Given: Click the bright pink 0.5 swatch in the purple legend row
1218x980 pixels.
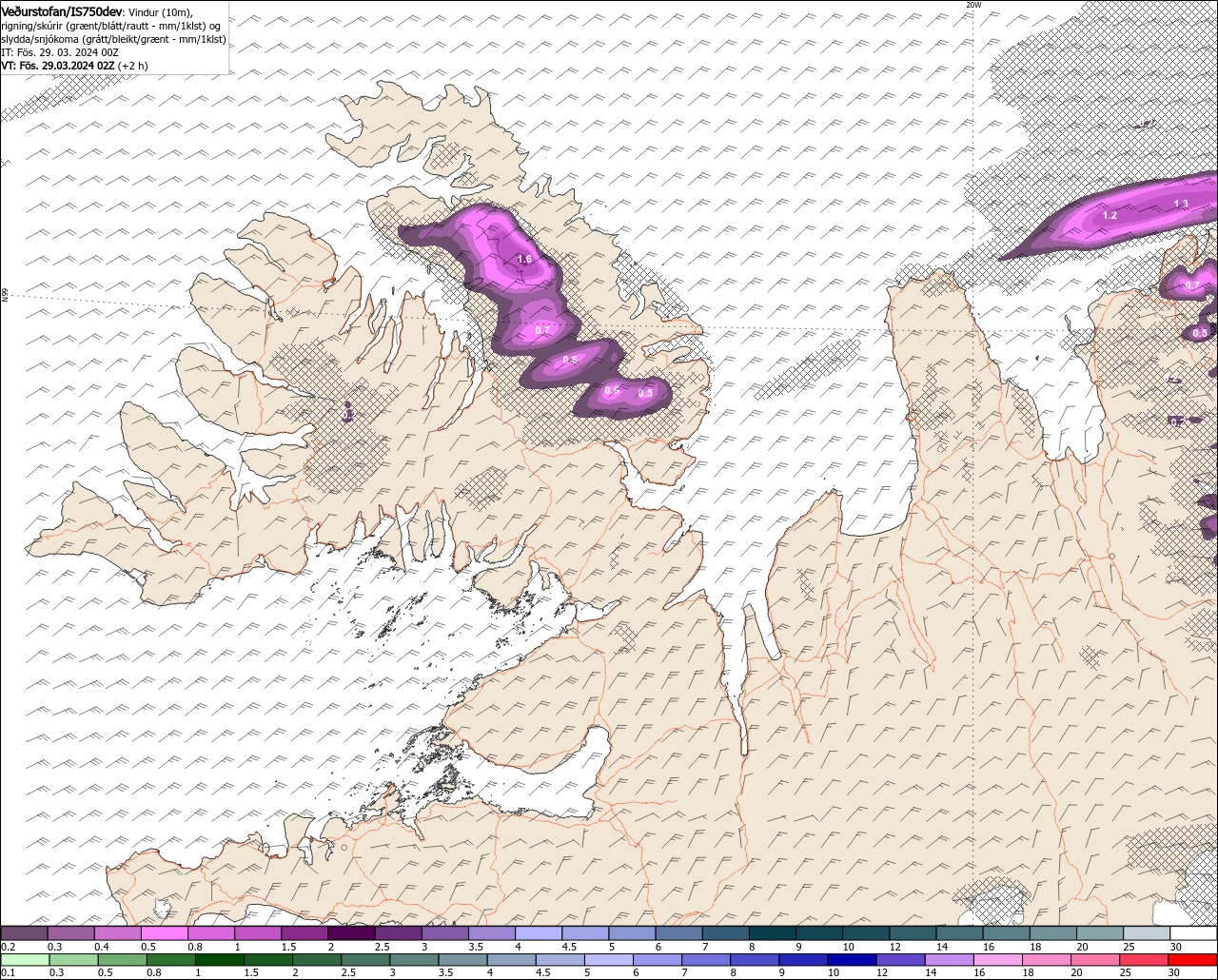Looking at the screenshot, I should (165, 933).
